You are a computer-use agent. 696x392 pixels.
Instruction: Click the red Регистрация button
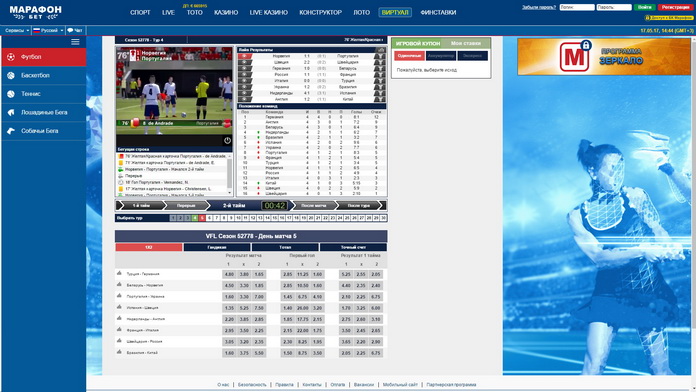[x=675, y=7]
